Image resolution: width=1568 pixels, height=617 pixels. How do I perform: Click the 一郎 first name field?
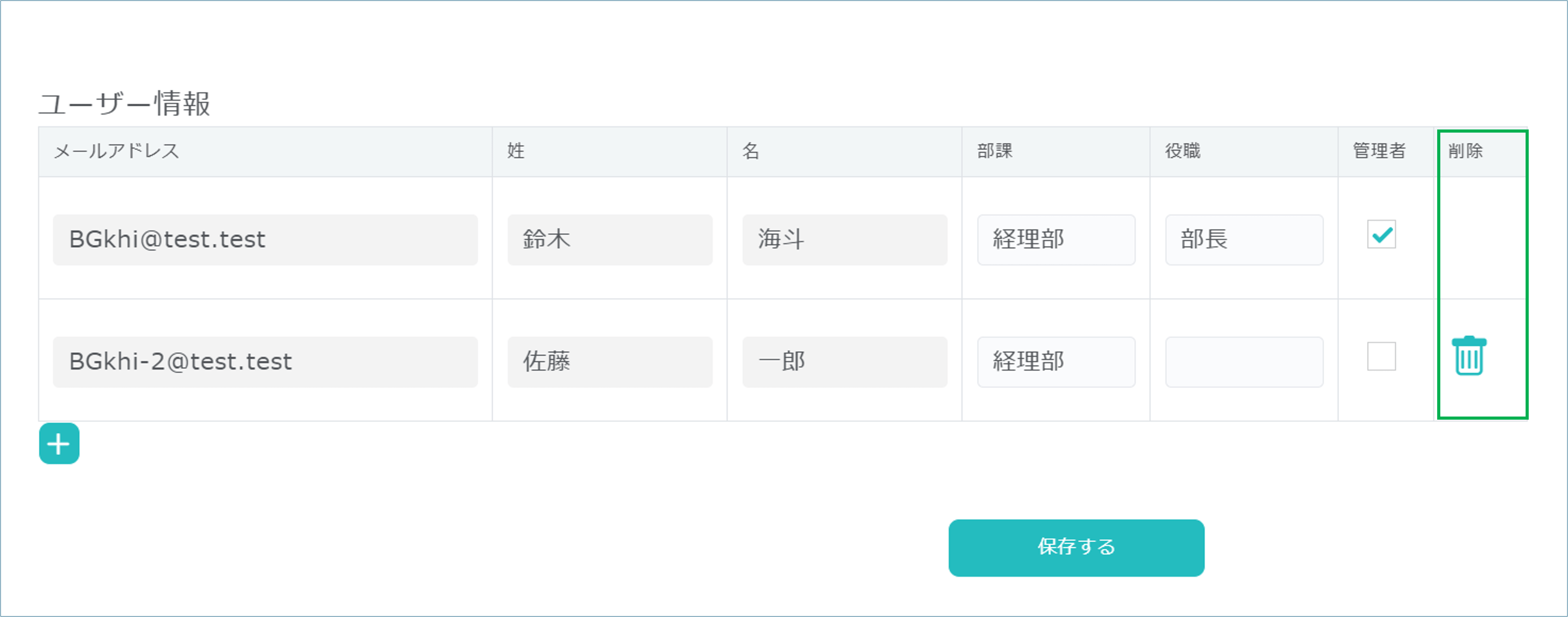click(x=844, y=362)
